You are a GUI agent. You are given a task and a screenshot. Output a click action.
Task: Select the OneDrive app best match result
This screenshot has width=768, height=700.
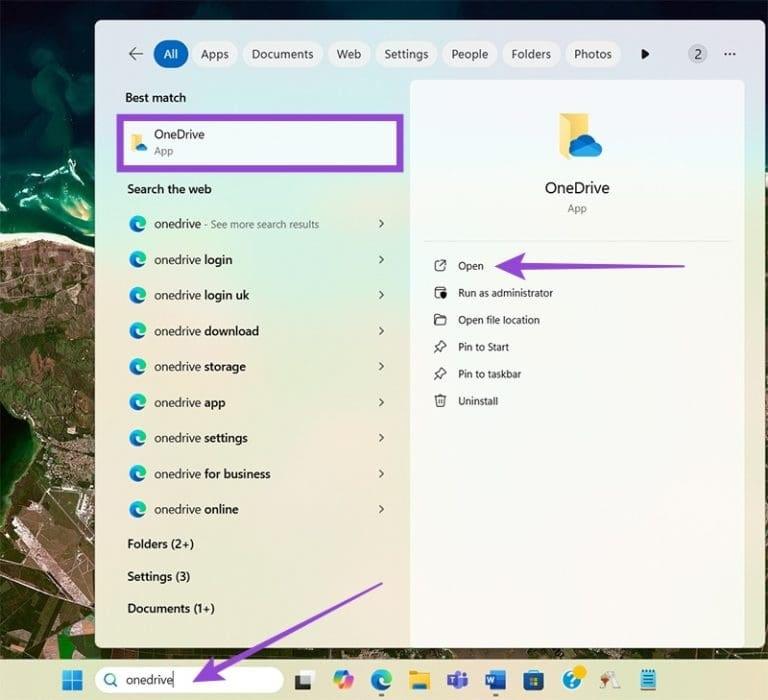coord(260,143)
